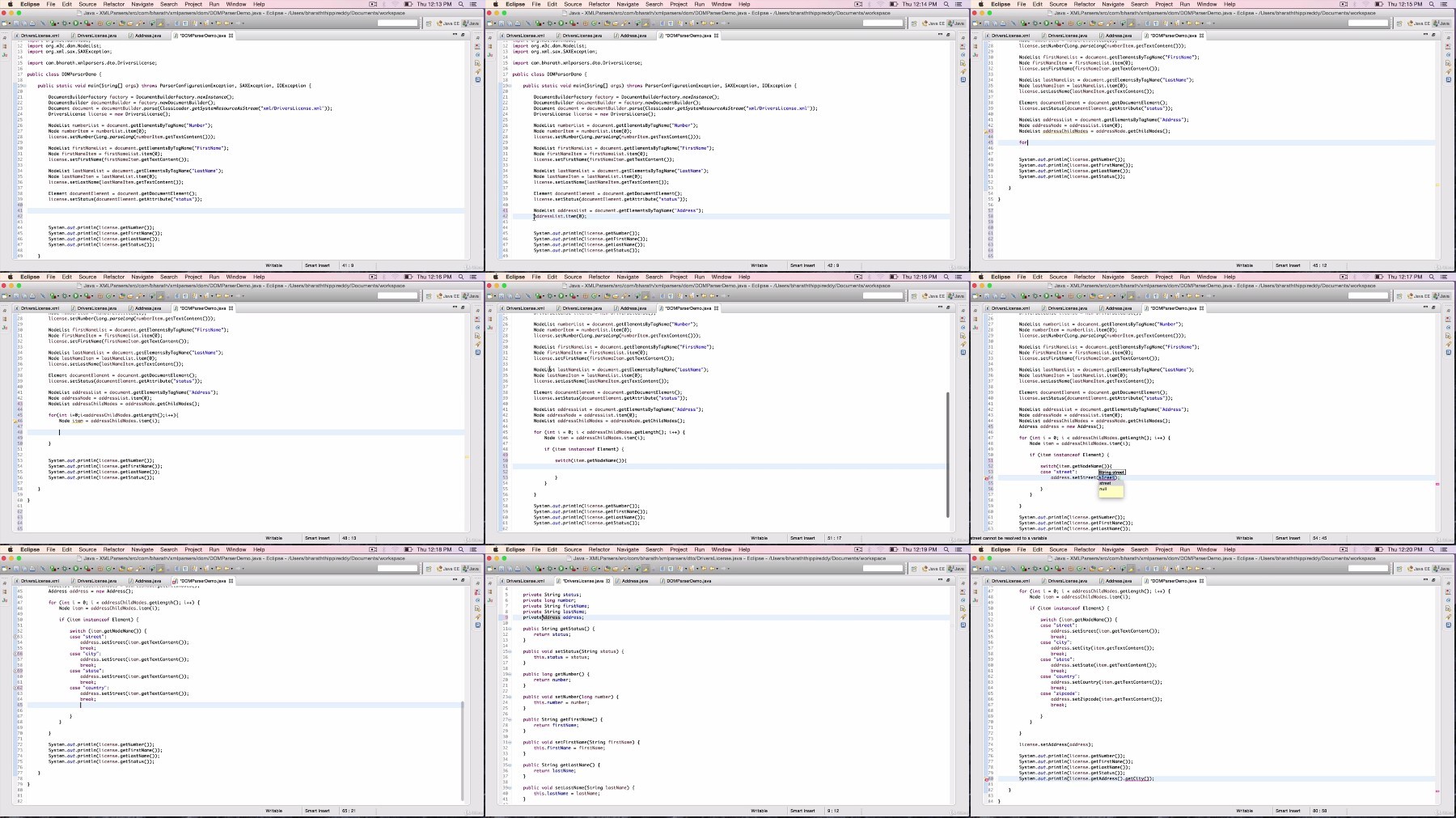Open New dropdown arrow in 12:14 PM window
The image size is (1456, 818).
click(495, 23)
